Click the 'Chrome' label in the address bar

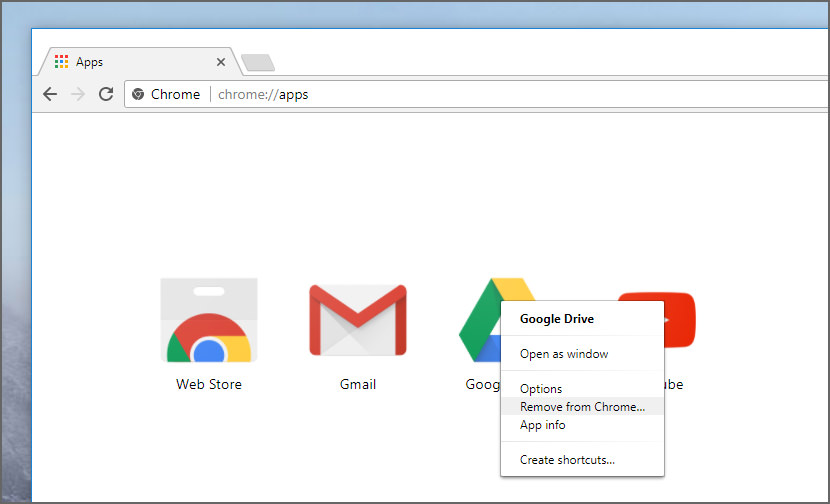(175, 94)
